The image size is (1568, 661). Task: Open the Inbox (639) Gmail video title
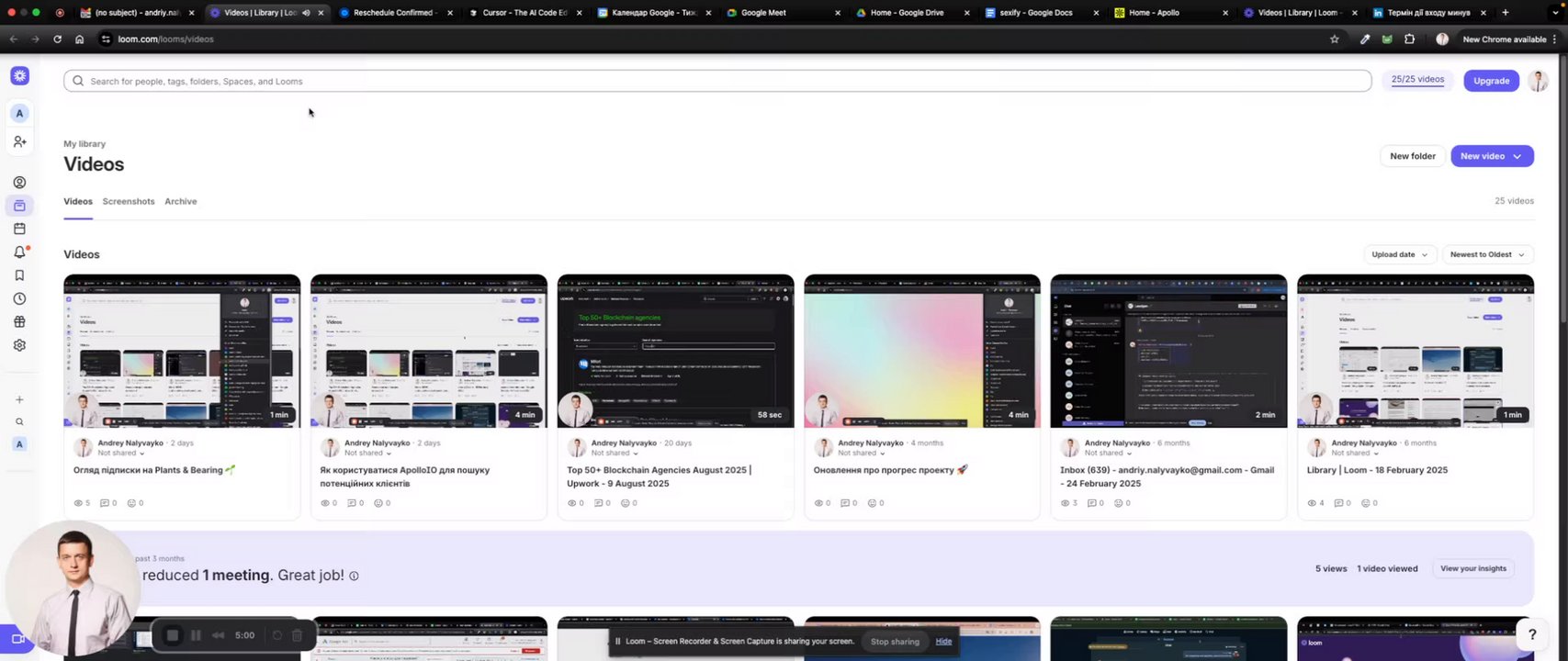1168,476
